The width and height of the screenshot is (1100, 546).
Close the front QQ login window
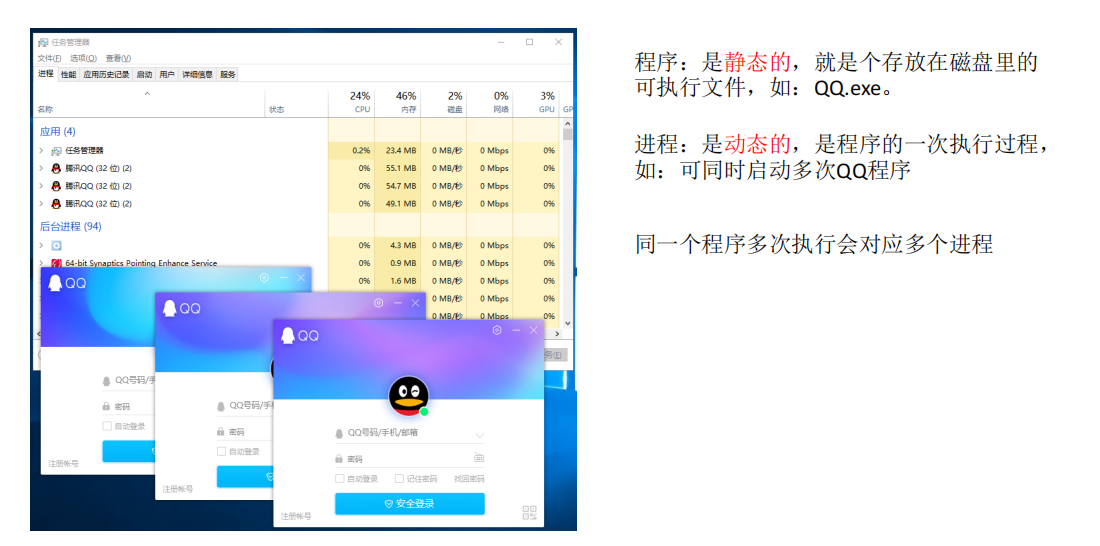coord(534,330)
